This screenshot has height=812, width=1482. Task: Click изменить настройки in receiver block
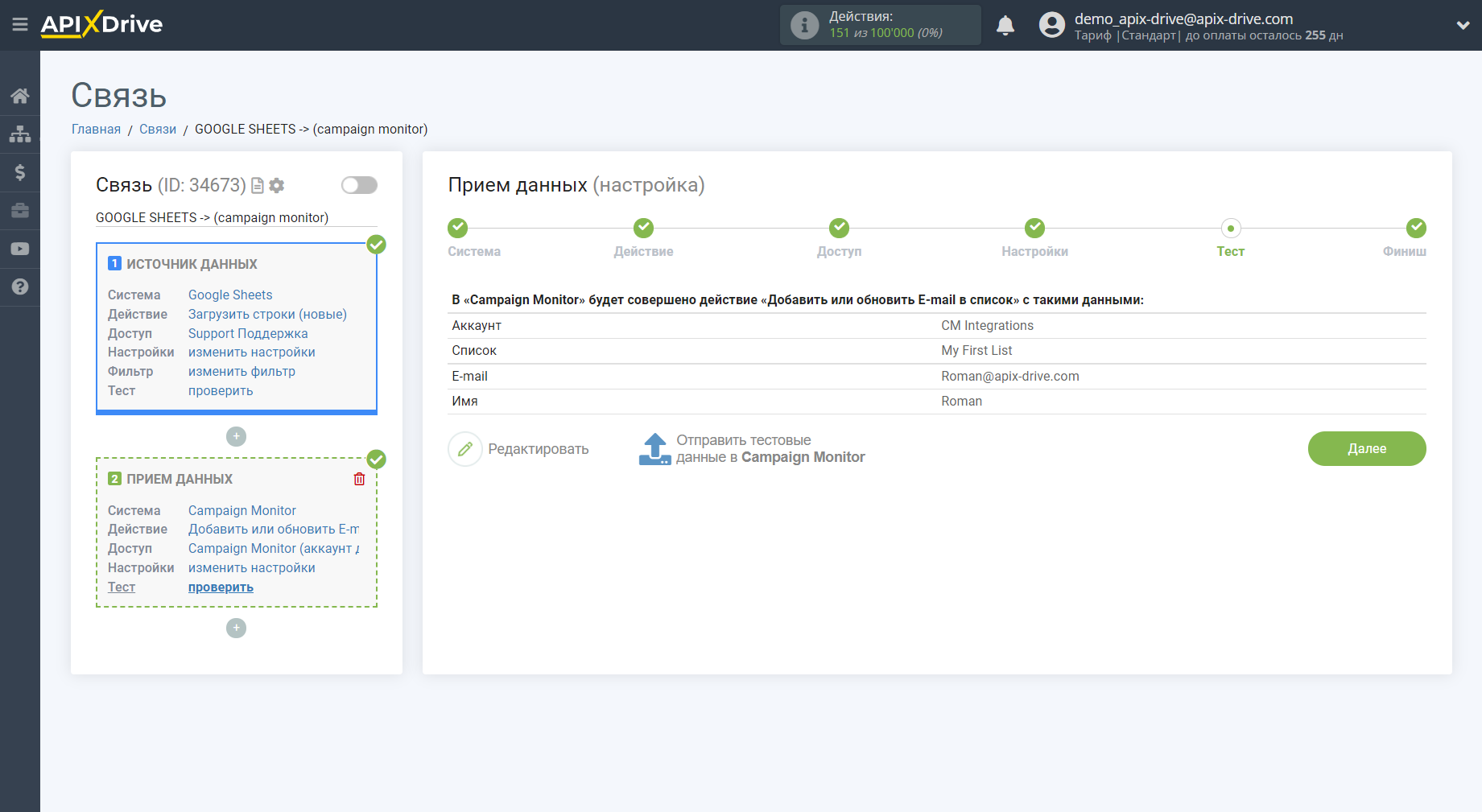(x=252, y=567)
